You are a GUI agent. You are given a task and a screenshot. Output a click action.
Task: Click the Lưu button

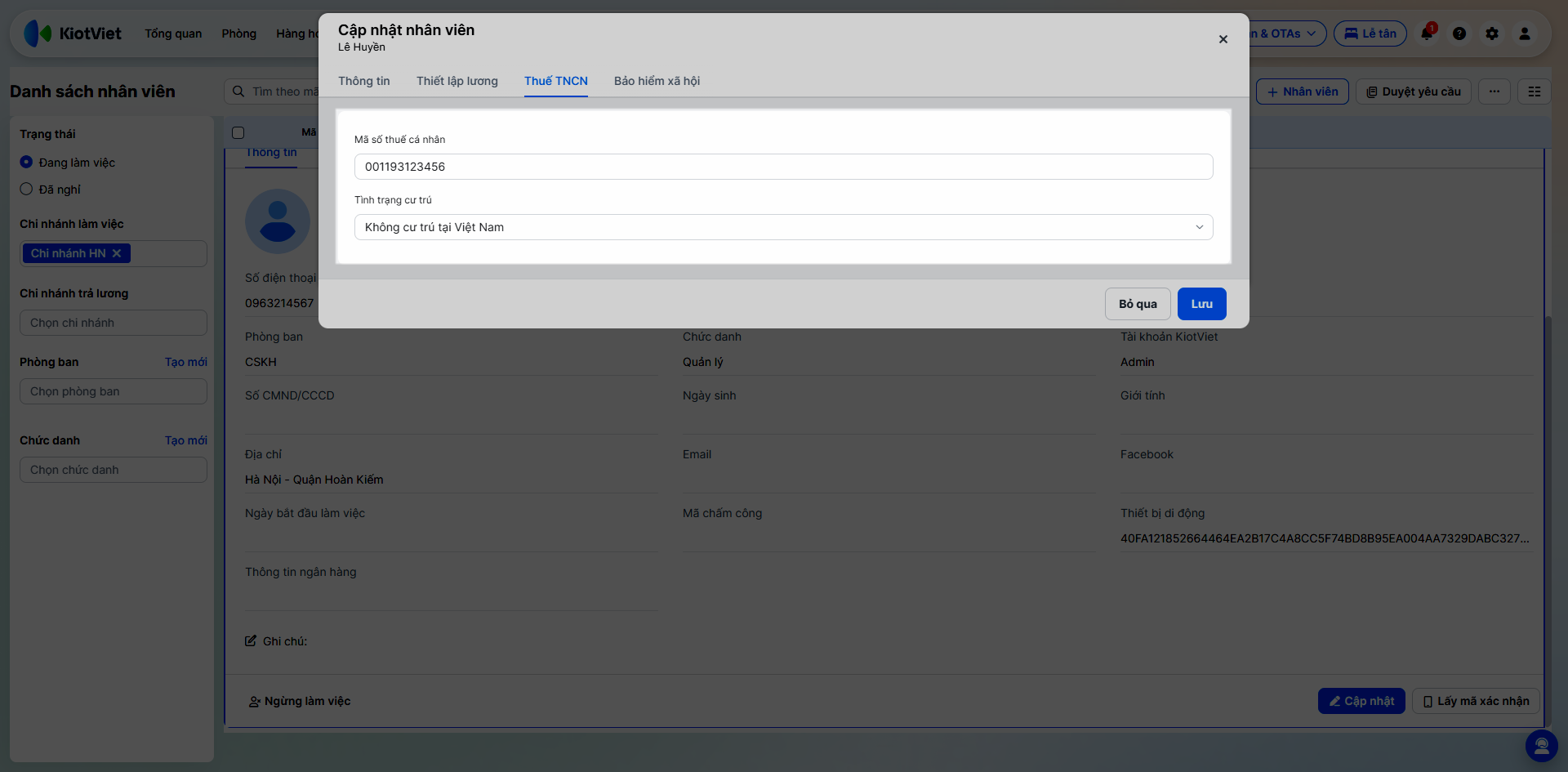tap(1202, 304)
